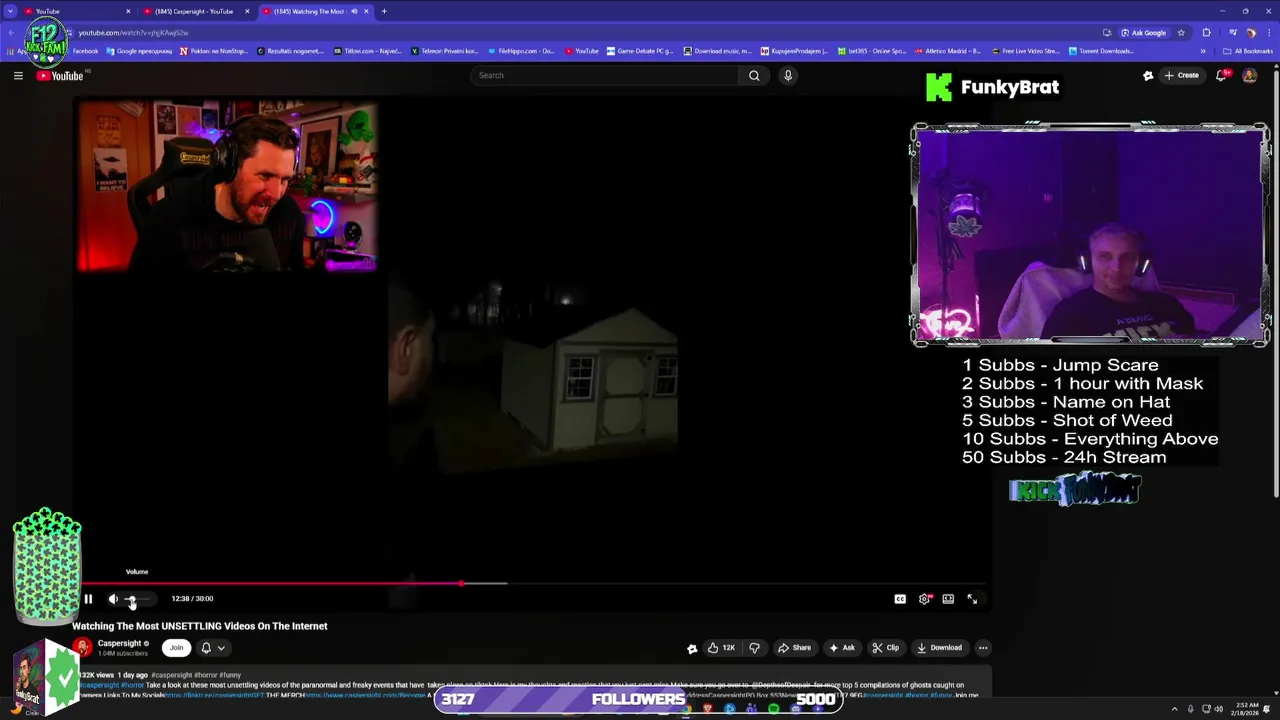The width and height of the screenshot is (1280, 720).
Task: Open browser three-dot menu
Action: coord(1268,33)
